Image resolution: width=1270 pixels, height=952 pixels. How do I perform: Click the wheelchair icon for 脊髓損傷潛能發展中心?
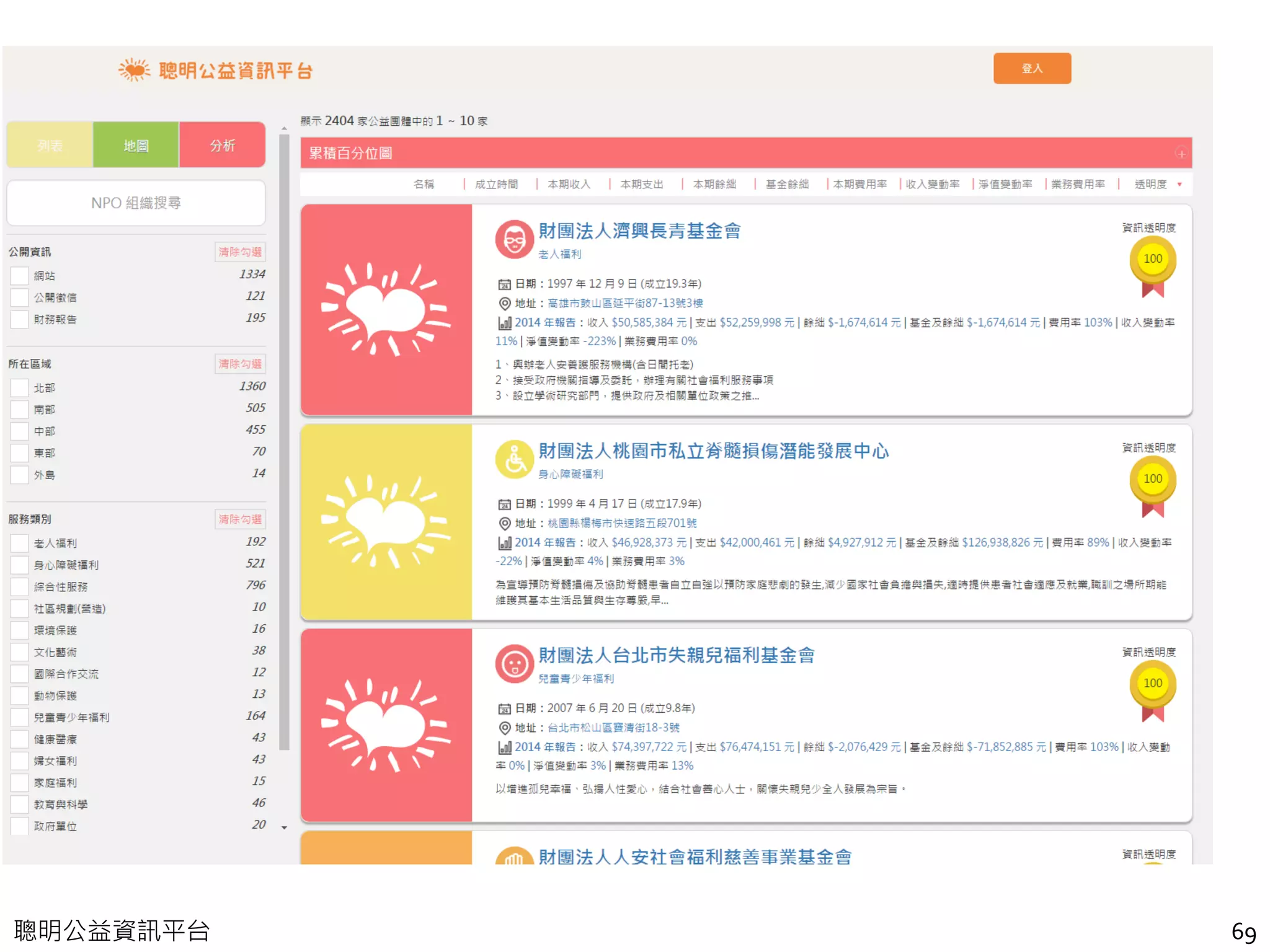(x=514, y=459)
